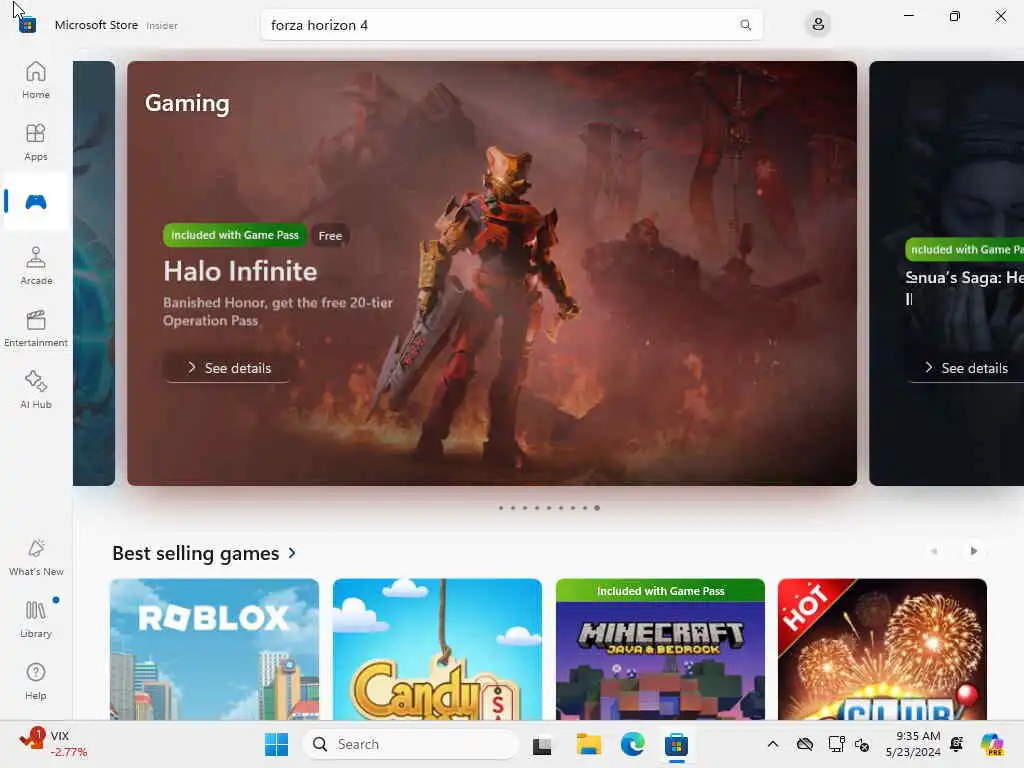
Task: Launch Microsoft Edge from the taskbar
Action: click(x=632, y=744)
